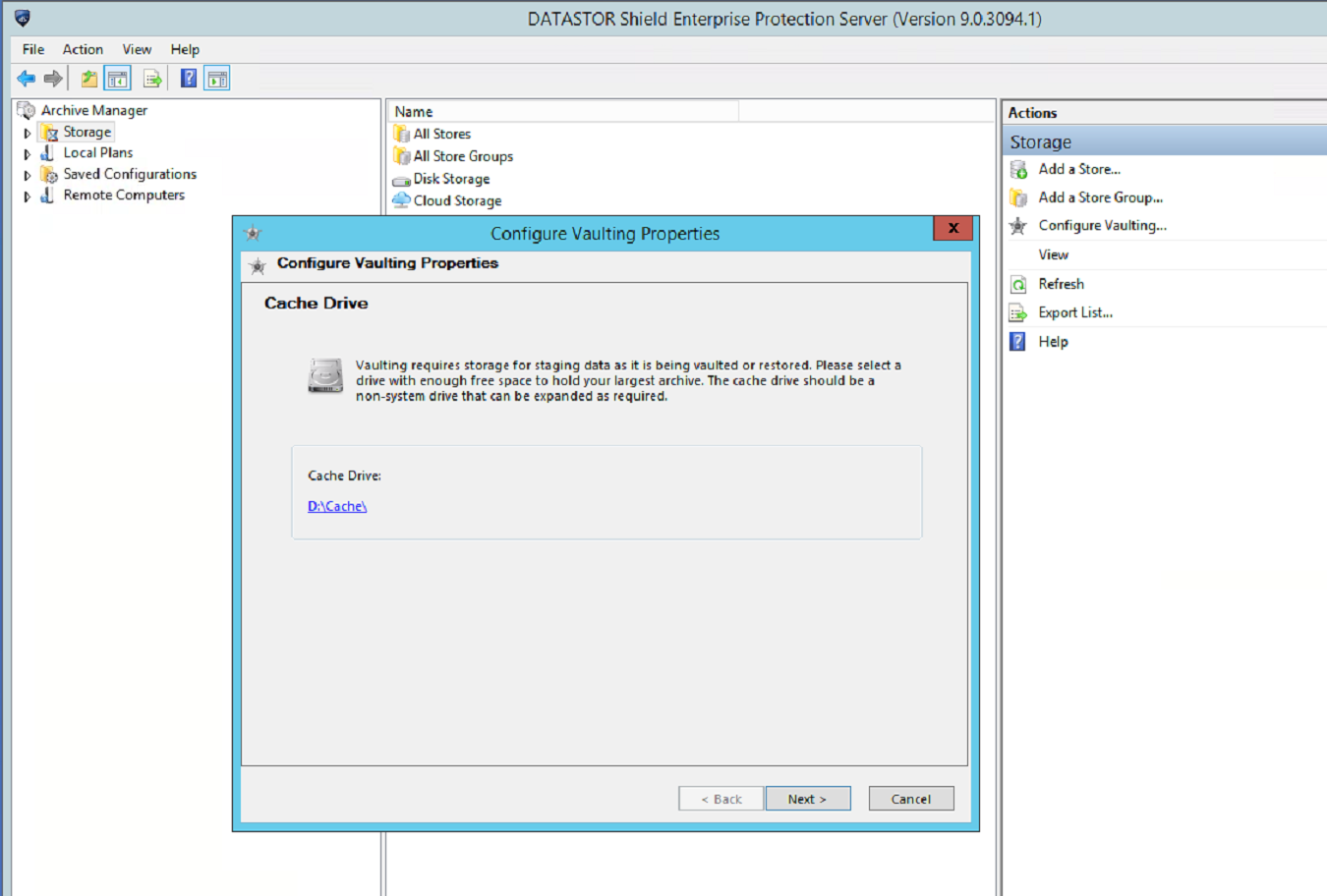Image resolution: width=1327 pixels, height=896 pixels.
Task: Select the Local Plans tree icon
Action: 47,152
